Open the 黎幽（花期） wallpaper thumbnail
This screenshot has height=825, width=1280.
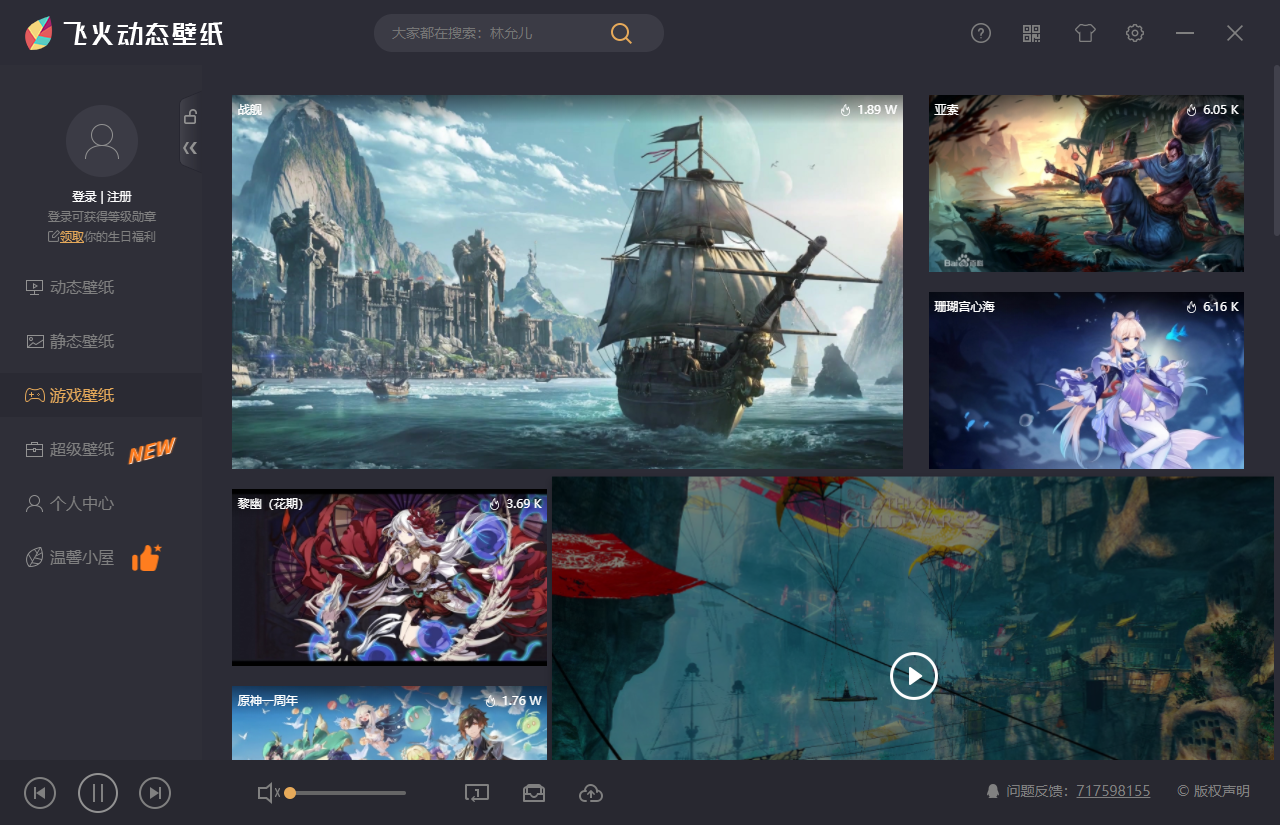[389, 577]
